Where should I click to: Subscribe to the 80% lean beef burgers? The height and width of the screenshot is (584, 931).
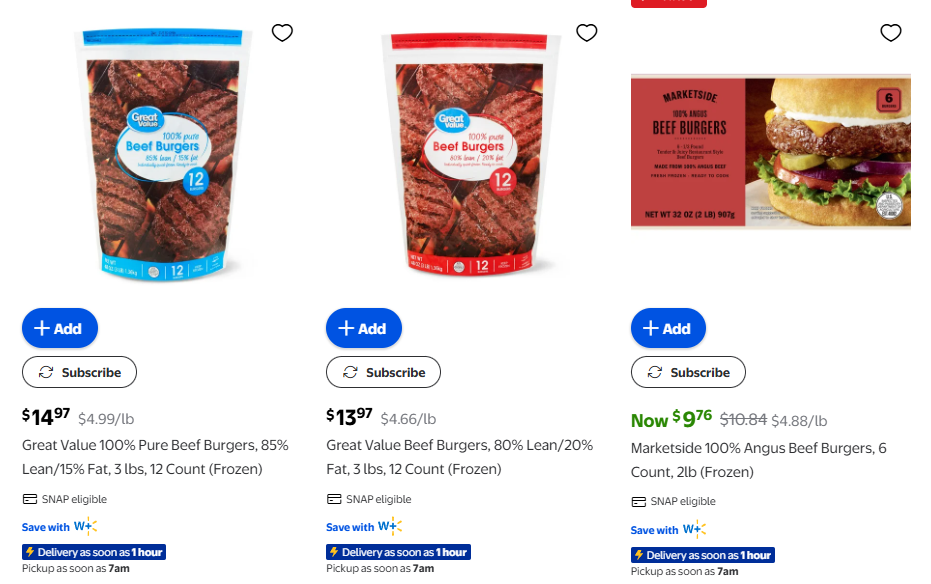click(x=384, y=372)
